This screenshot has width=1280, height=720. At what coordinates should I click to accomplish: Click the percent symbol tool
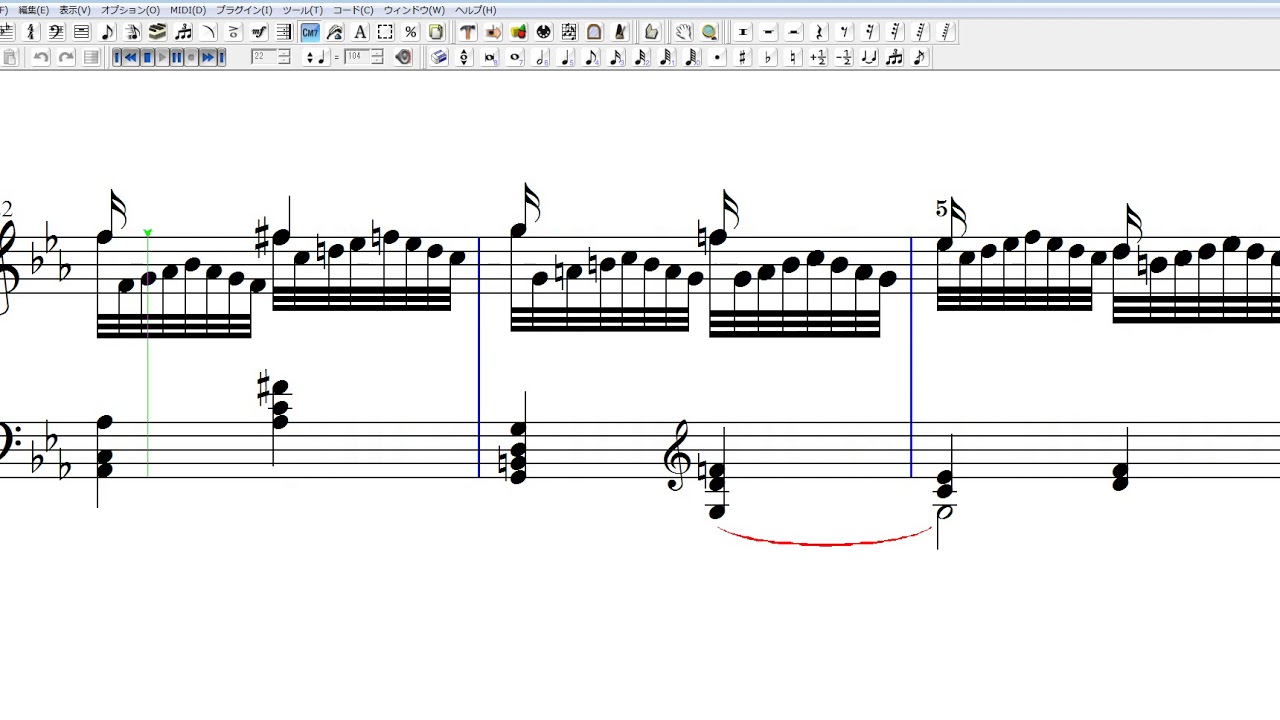pyautogui.click(x=410, y=32)
